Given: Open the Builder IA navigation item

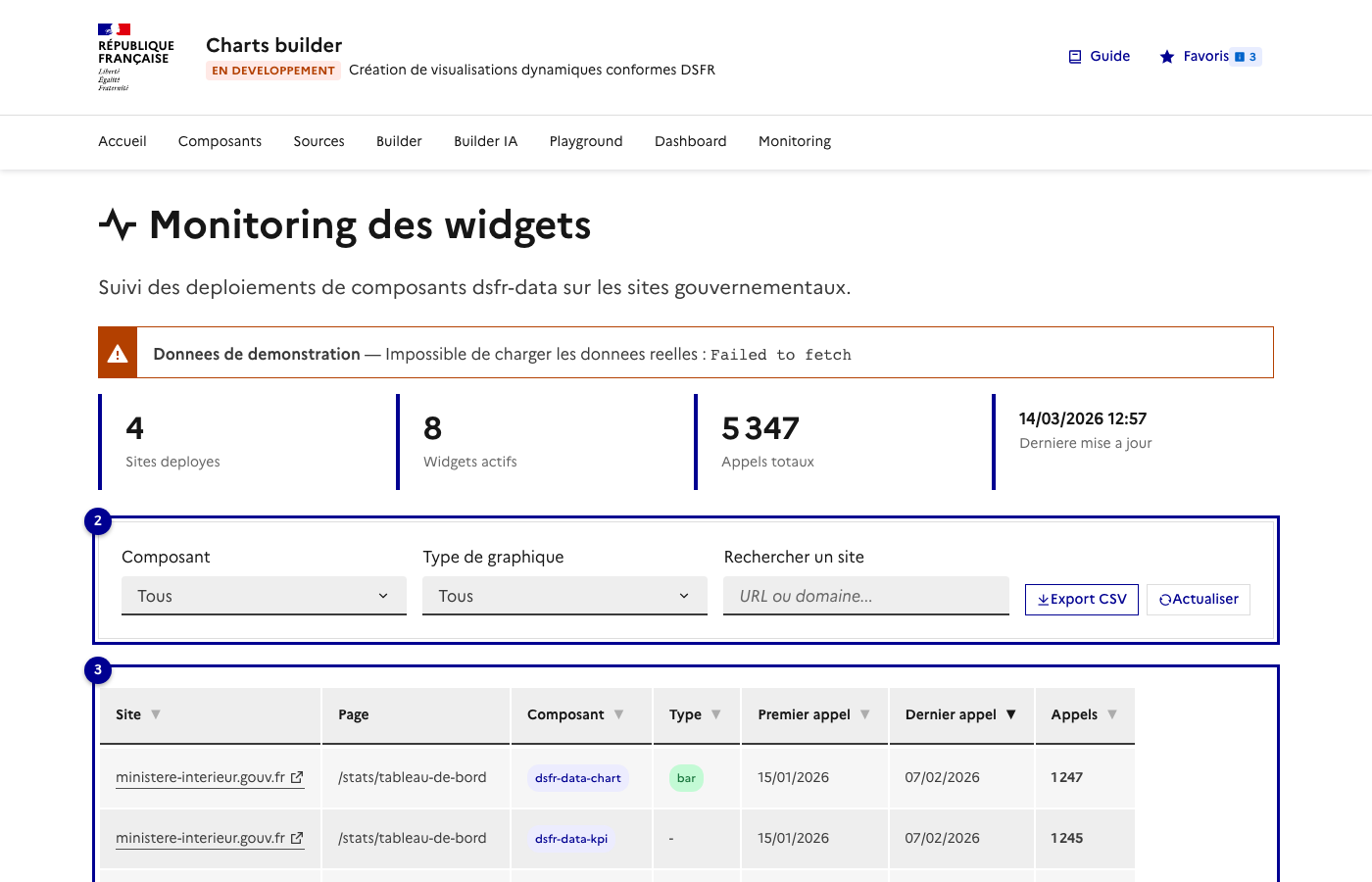Looking at the screenshot, I should coord(485,141).
